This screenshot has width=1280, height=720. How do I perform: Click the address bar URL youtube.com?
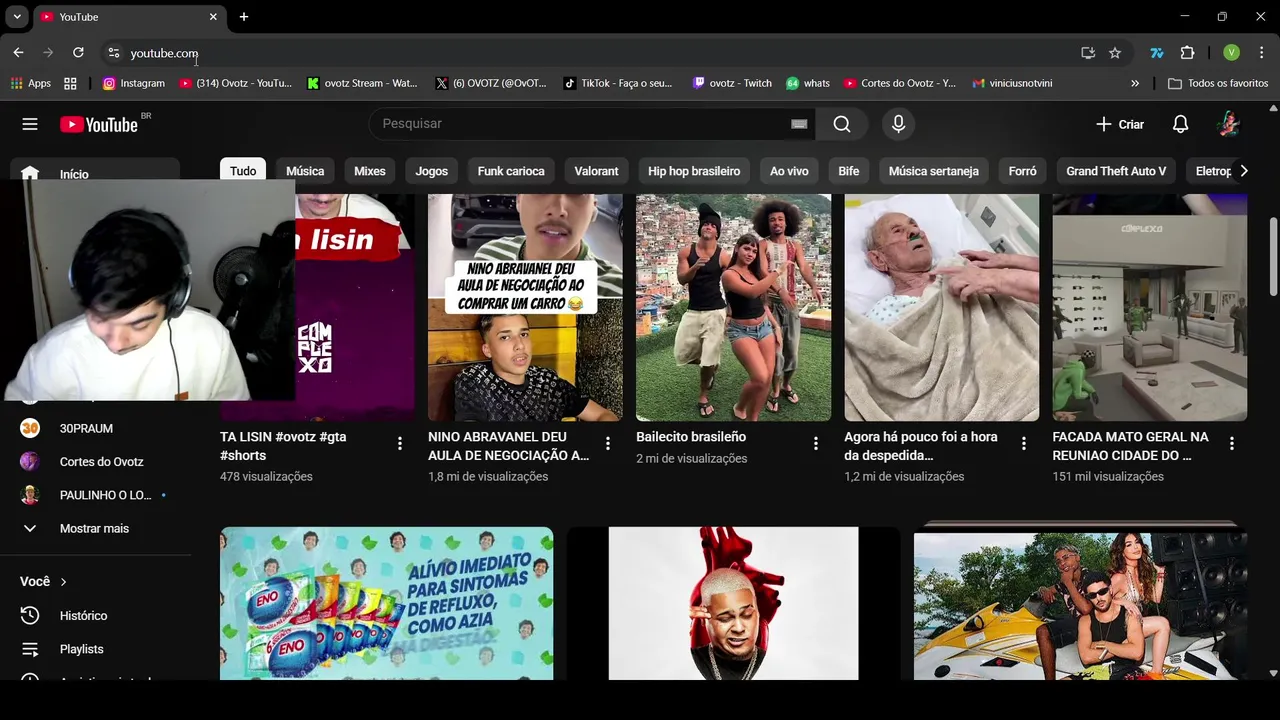click(164, 53)
